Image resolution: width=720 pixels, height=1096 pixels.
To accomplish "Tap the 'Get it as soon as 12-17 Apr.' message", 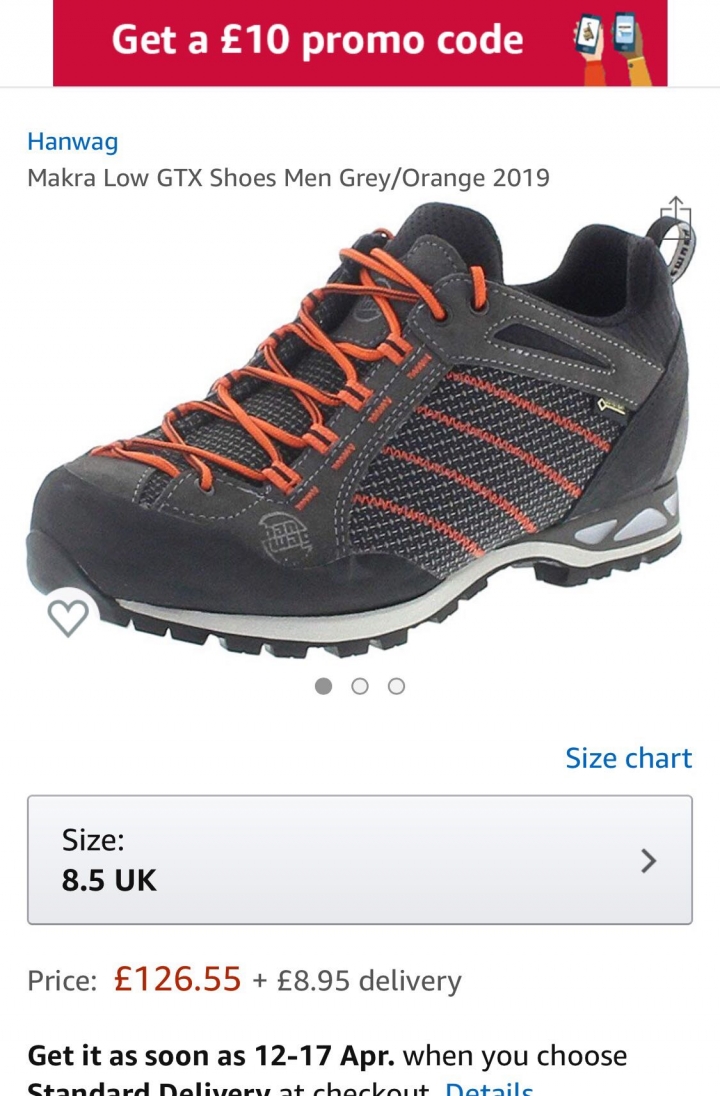I will (210, 1055).
